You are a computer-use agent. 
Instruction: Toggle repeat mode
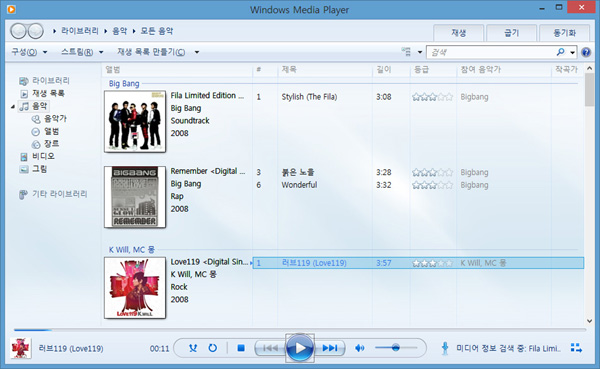click(212, 348)
